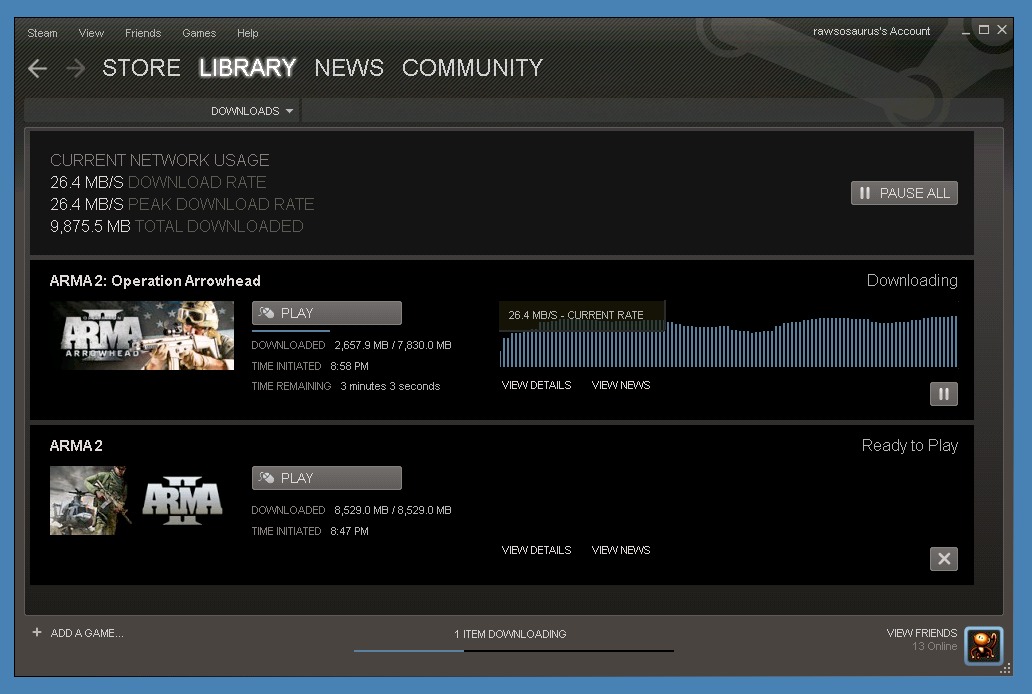Open the Steam menu
Viewport: 1032px width, 694px height.
42,33
